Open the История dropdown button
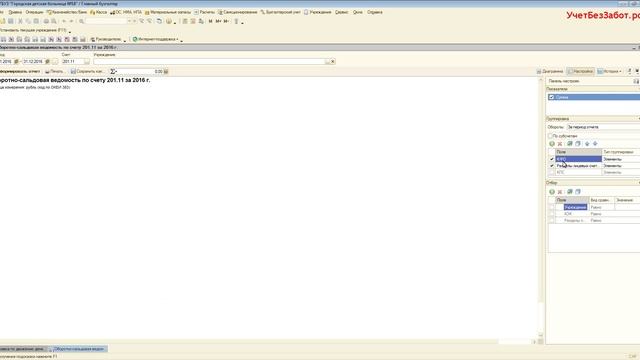 tap(609, 71)
